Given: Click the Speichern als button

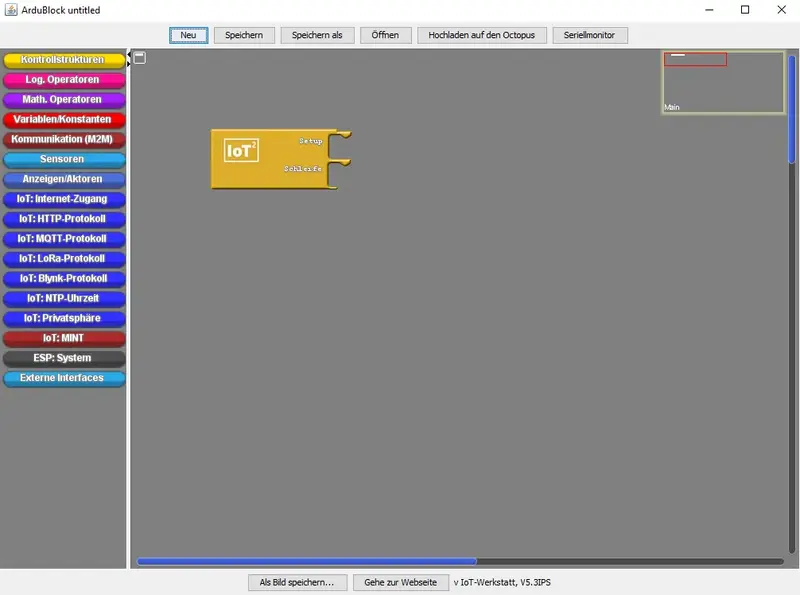Looking at the screenshot, I should [x=317, y=35].
